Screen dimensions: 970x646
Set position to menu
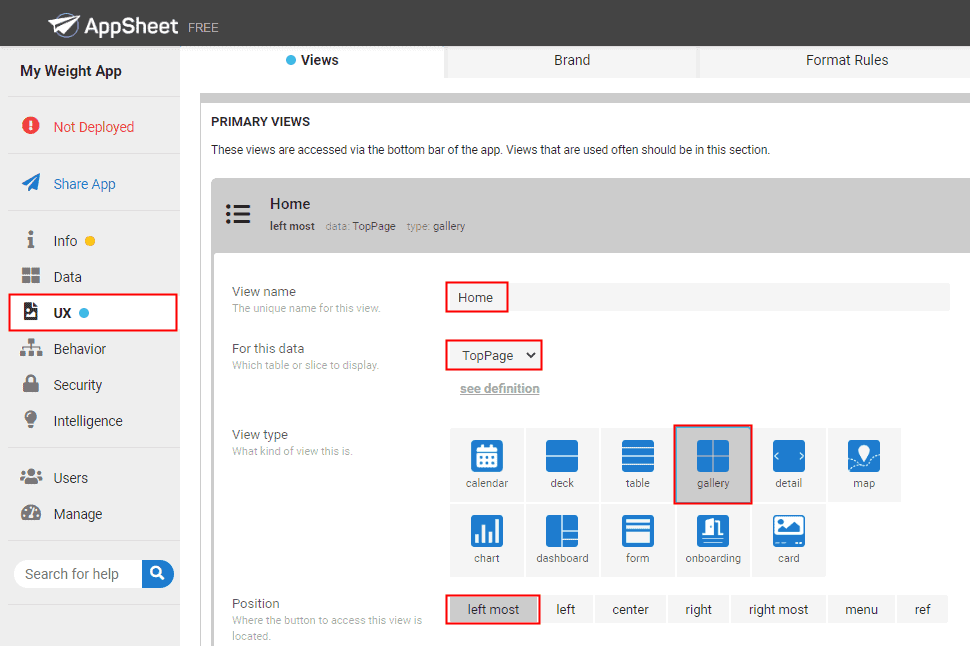pyautogui.click(x=861, y=609)
